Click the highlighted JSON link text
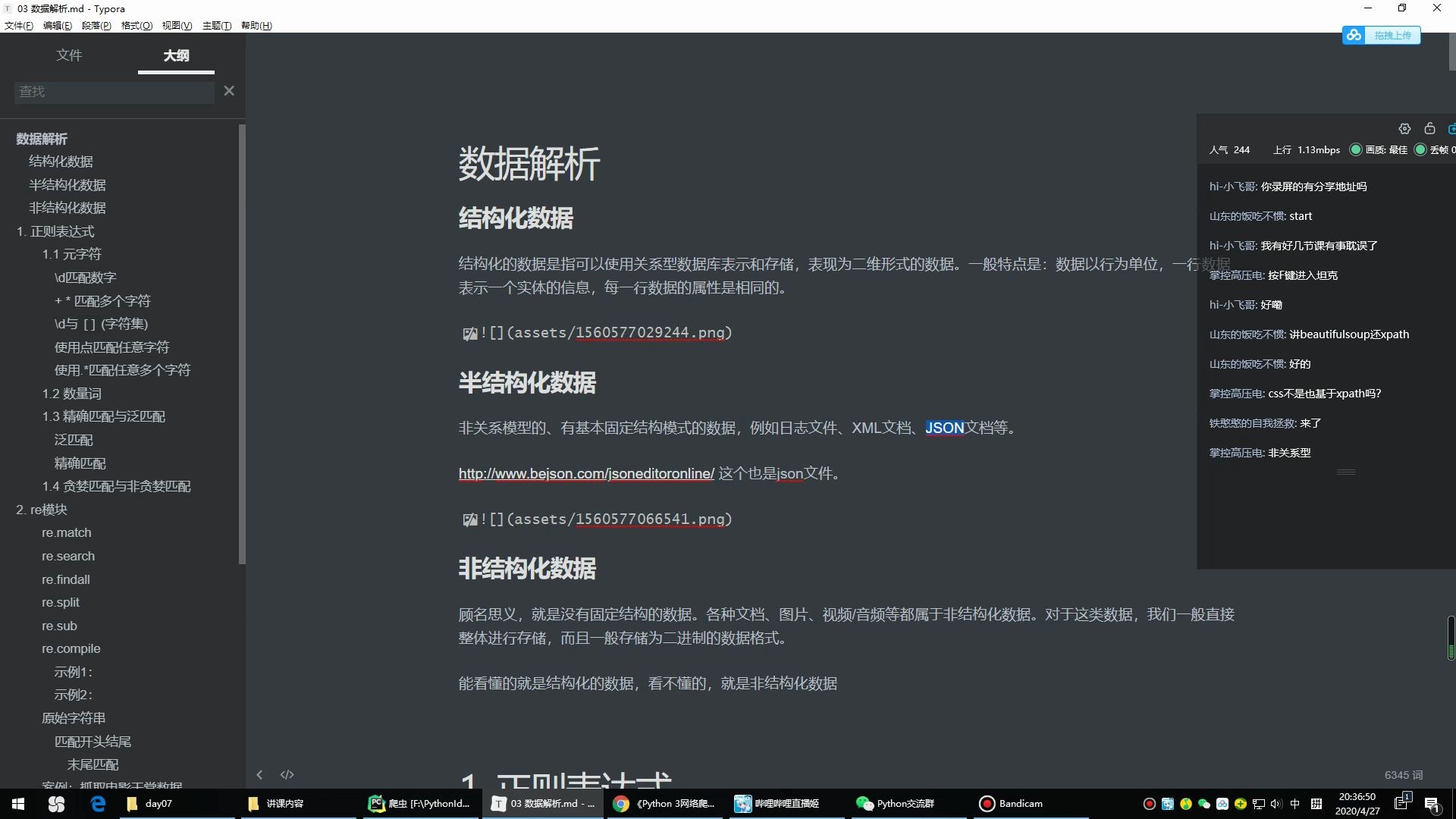Screen dimensions: 1456x819 944,428
